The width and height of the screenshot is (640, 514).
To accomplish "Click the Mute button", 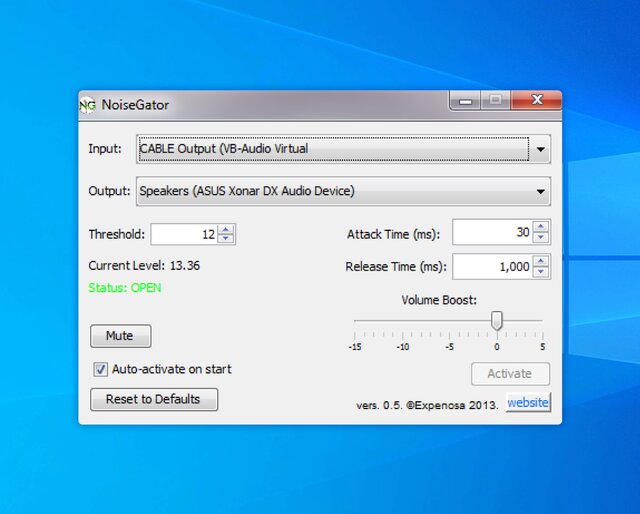I will (121, 336).
